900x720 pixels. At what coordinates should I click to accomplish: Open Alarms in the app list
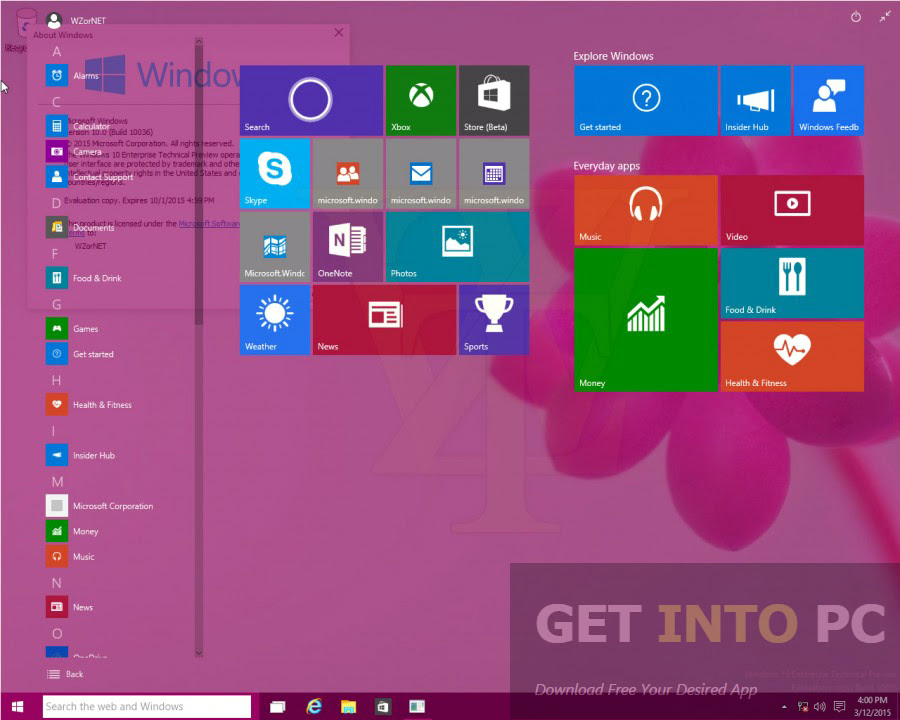[x=72, y=76]
